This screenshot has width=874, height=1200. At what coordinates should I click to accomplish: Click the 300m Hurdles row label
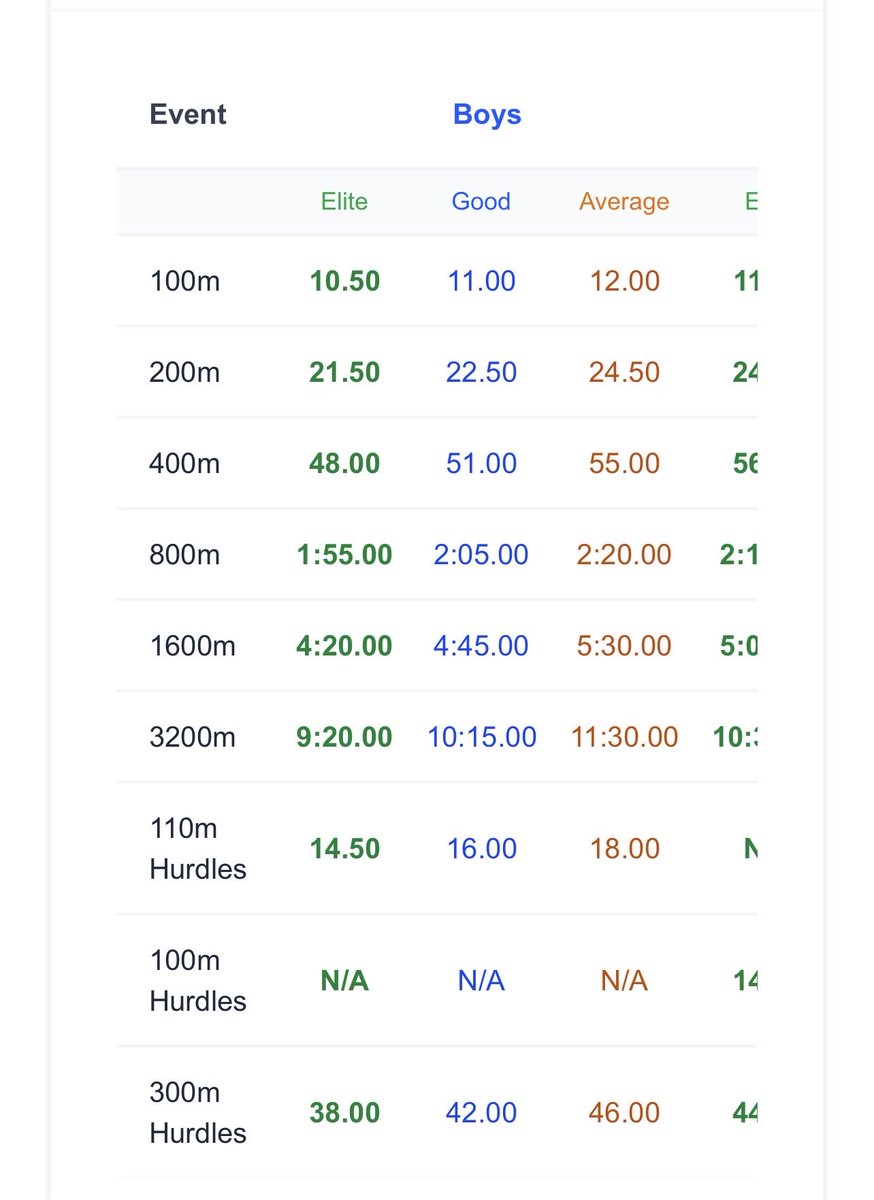(x=198, y=1112)
